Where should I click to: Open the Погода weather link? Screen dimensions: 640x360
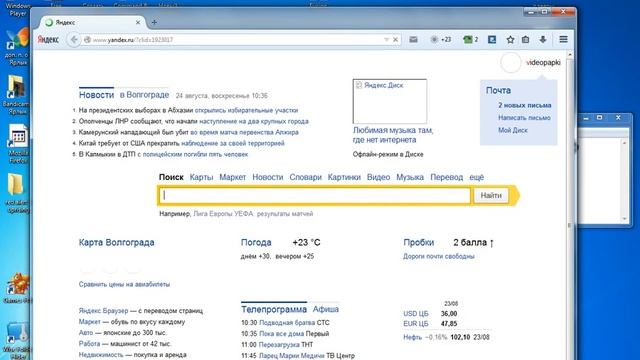(x=256, y=242)
